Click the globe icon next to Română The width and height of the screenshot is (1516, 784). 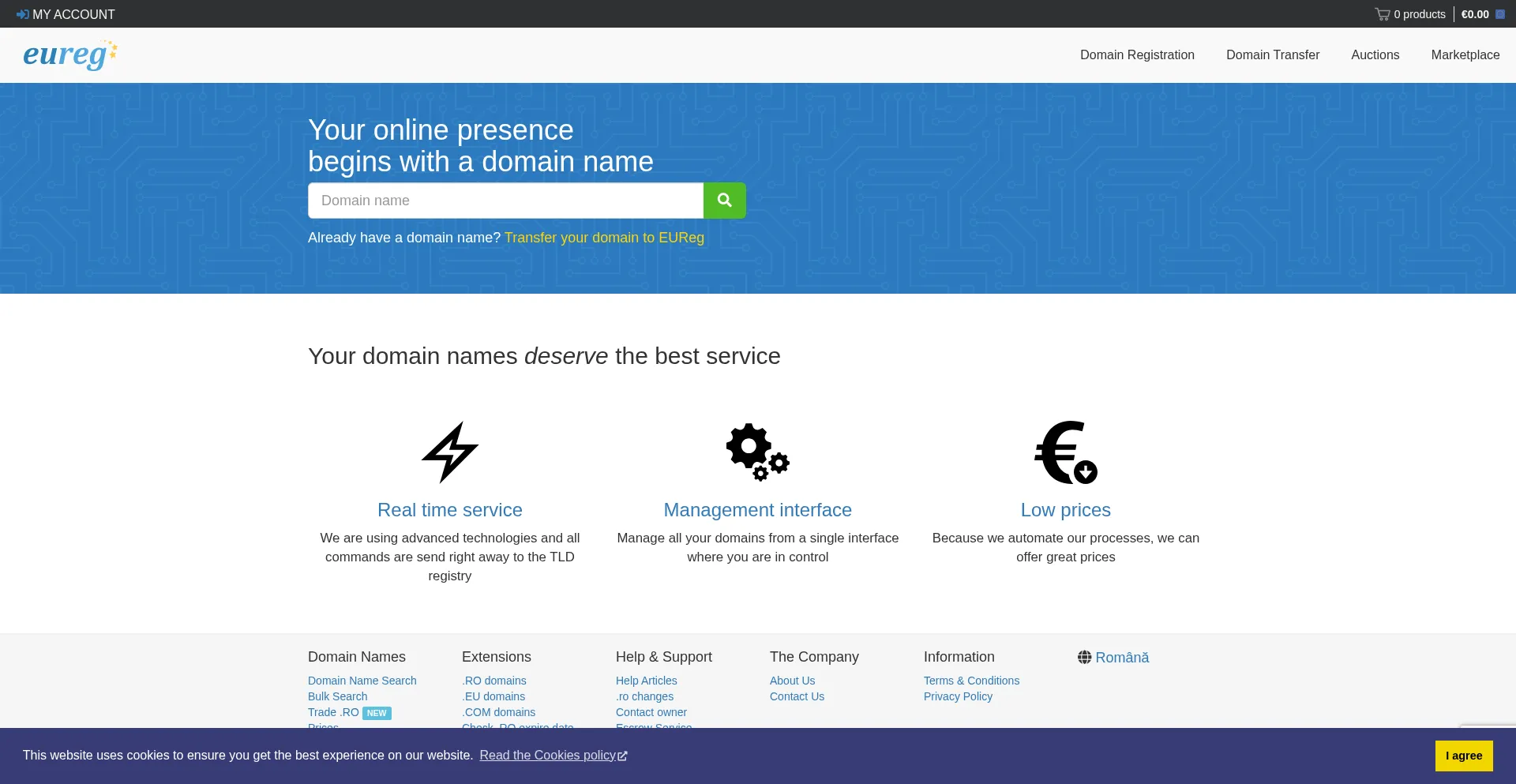pos(1085,658)
